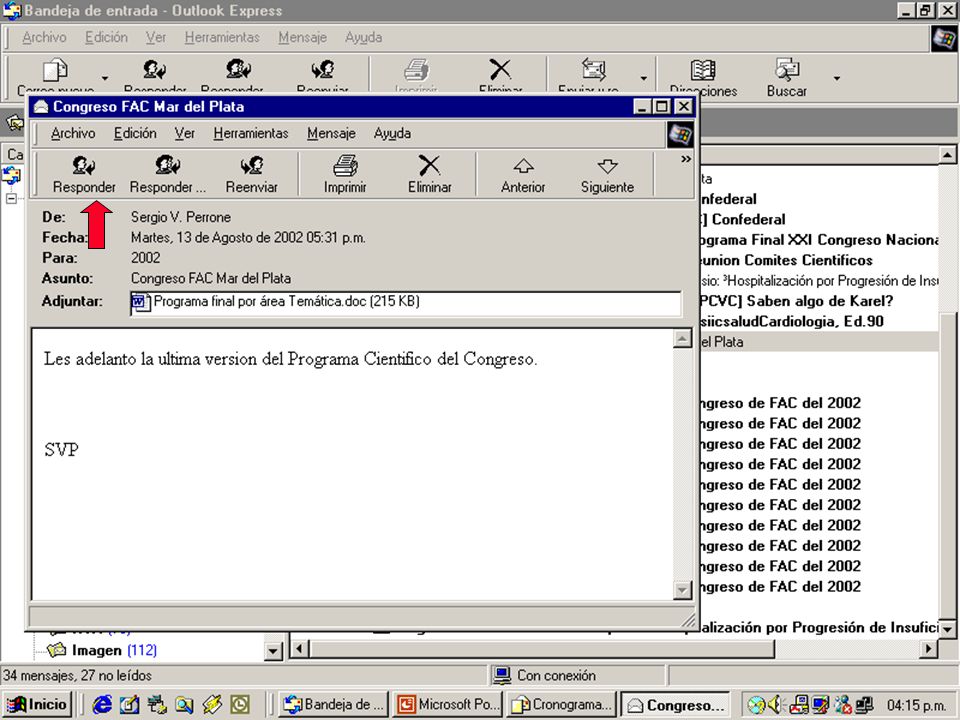The width and height of the screenshot is (960, 720).
Task: Click scroll up arrow in message body
Action: pyautogui.click(x=682, y=339)
